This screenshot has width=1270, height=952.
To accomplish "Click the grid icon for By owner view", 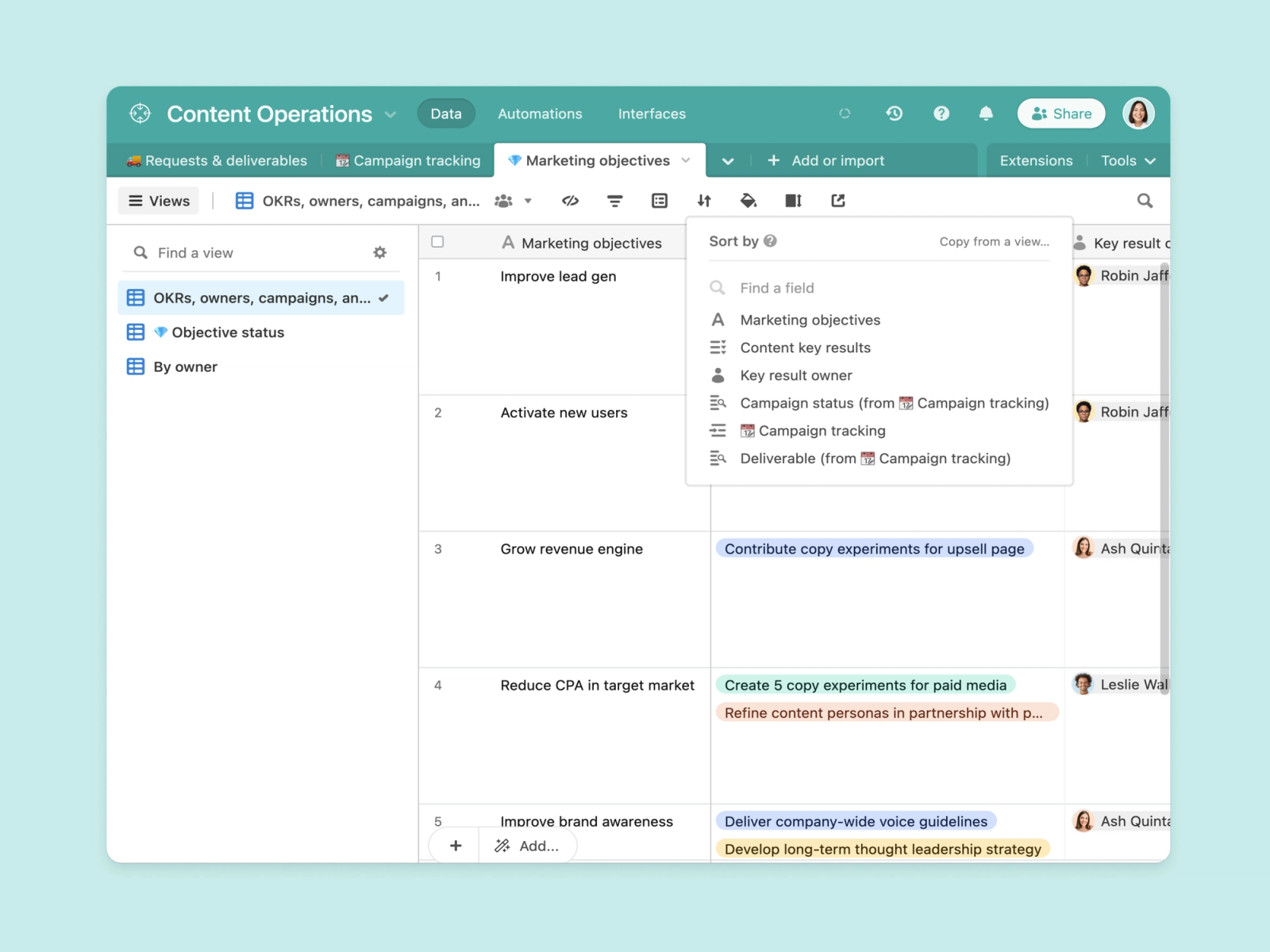I will point(136,367).
